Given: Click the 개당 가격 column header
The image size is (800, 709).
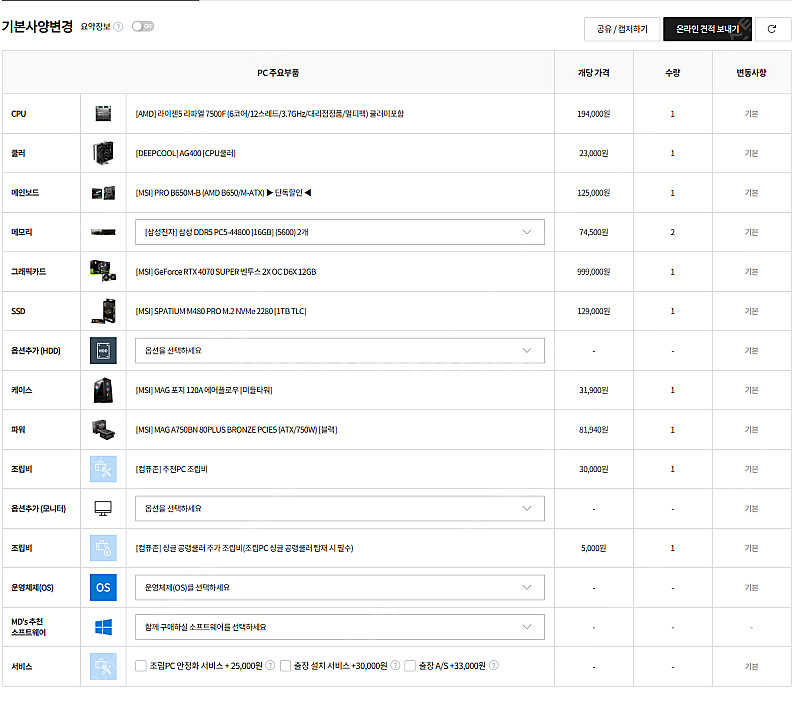Looking at the screenshot, I should [593, 72].
